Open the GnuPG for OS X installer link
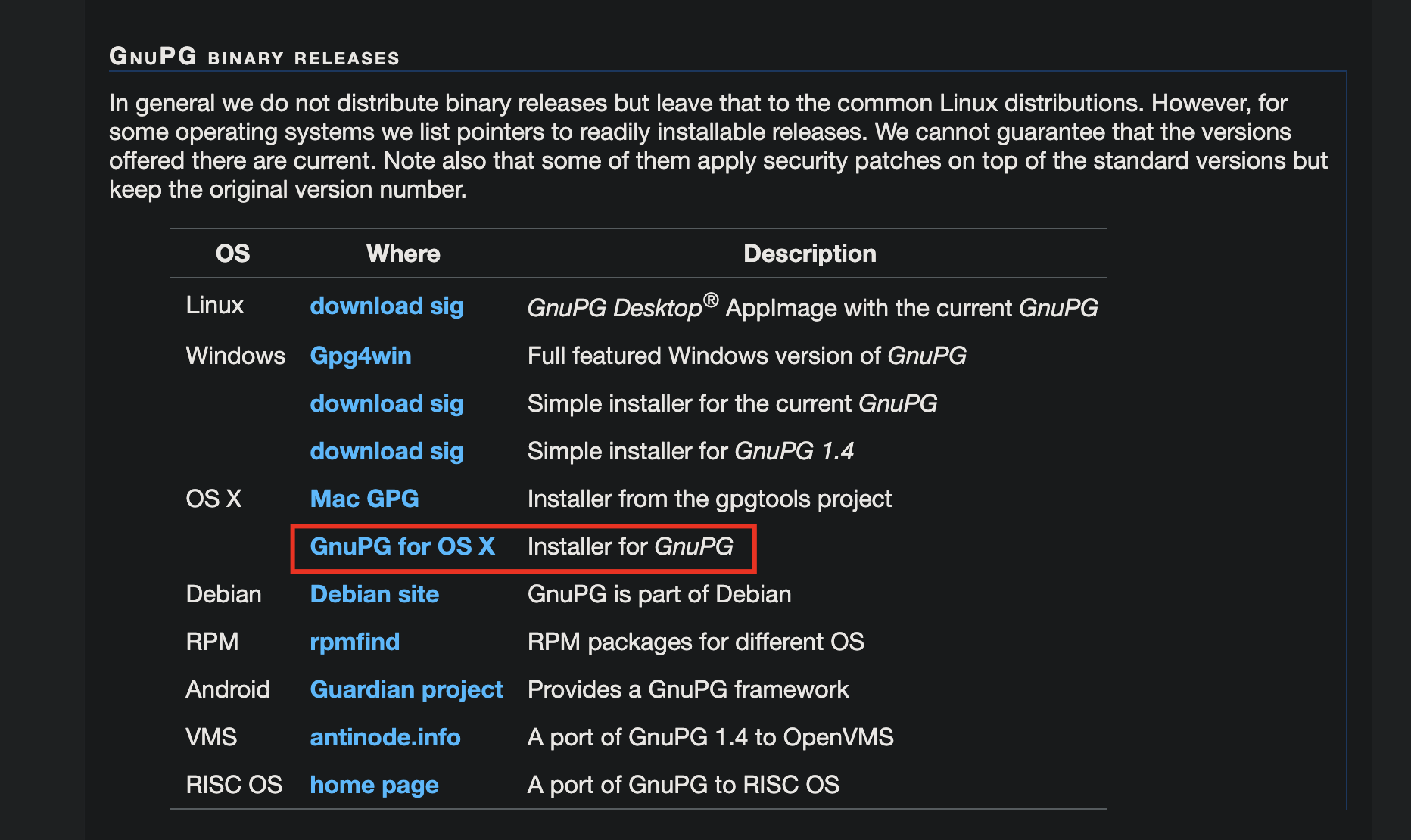Viewport: 1411px width, 840px height. pyautogui.click(x=403, y=546)
